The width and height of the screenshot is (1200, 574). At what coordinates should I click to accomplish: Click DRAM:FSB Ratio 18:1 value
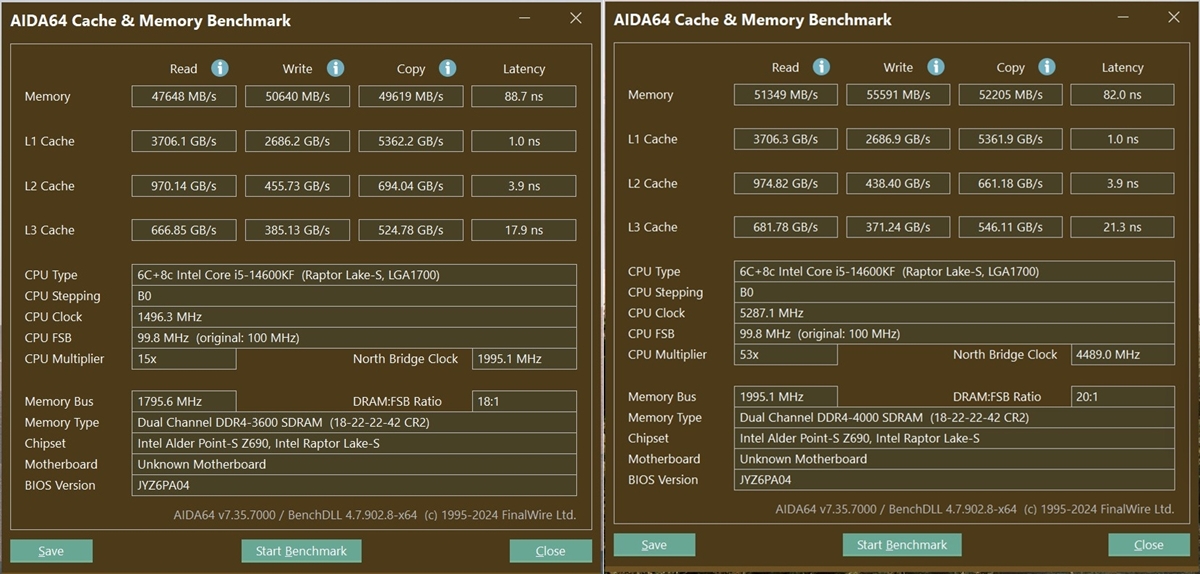coord(524,401)
